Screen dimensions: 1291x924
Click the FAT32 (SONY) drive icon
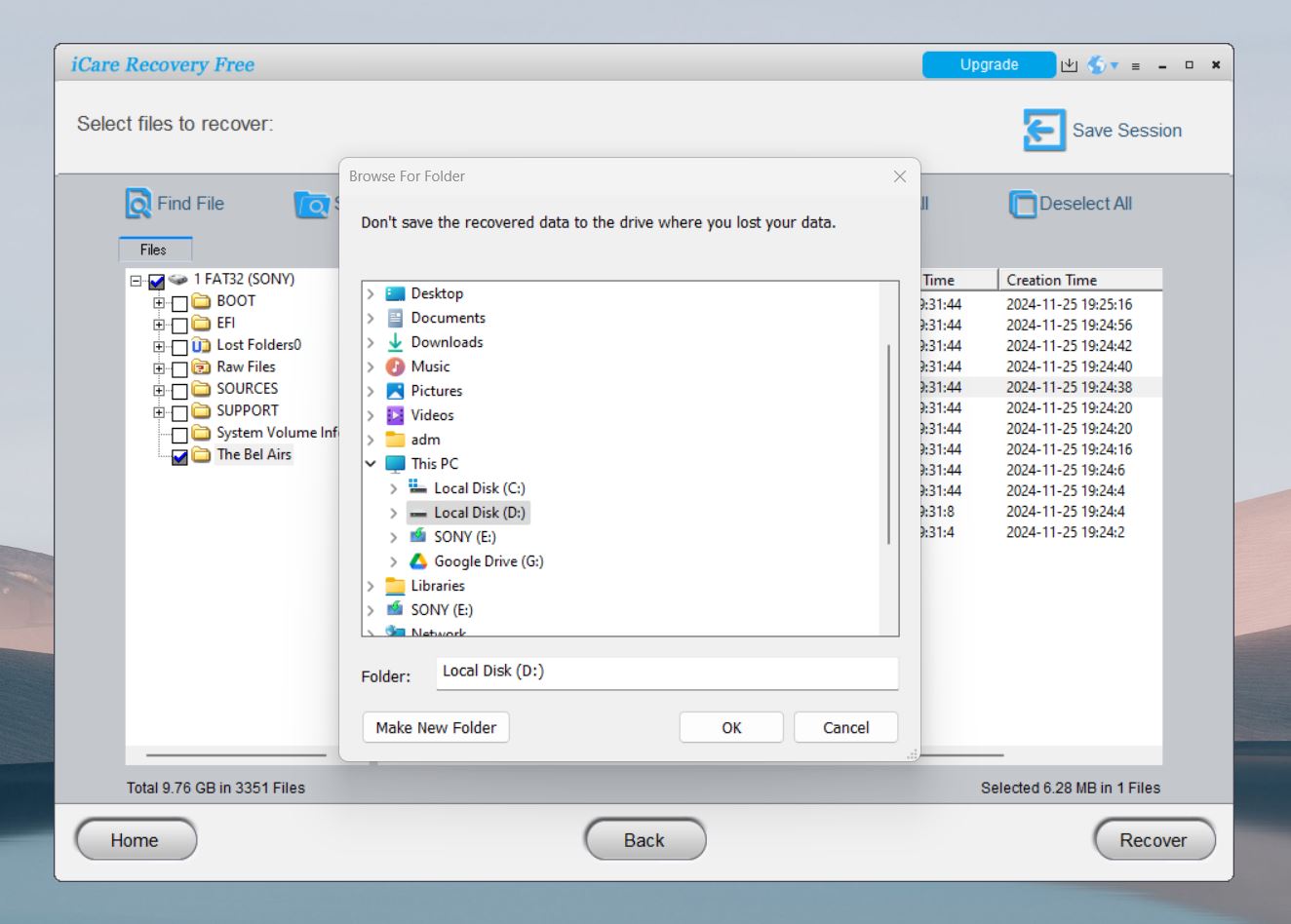click(x=177, y=279)
